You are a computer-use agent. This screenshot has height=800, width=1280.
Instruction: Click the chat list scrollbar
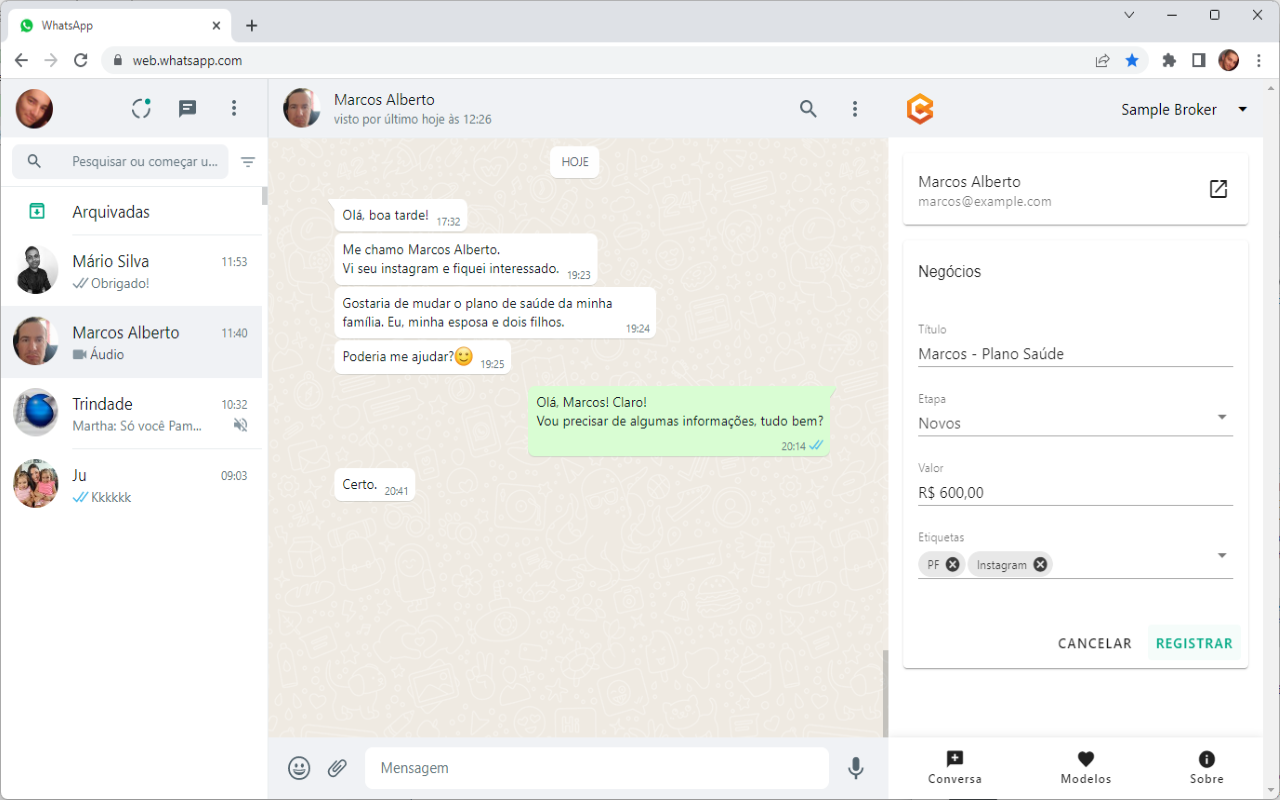265,196
